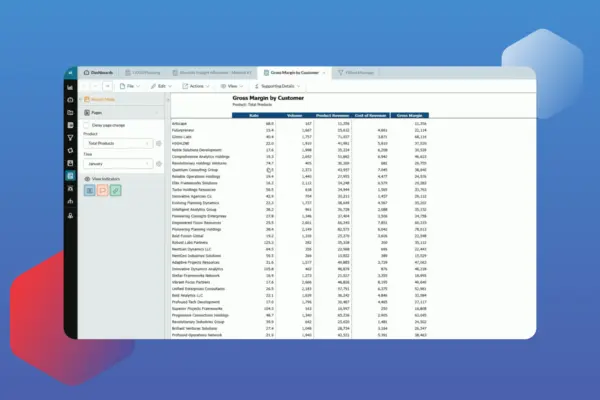This screenshot has width=600, height=400.
Task: Click the Report Mode label
Action: (103, 100)
